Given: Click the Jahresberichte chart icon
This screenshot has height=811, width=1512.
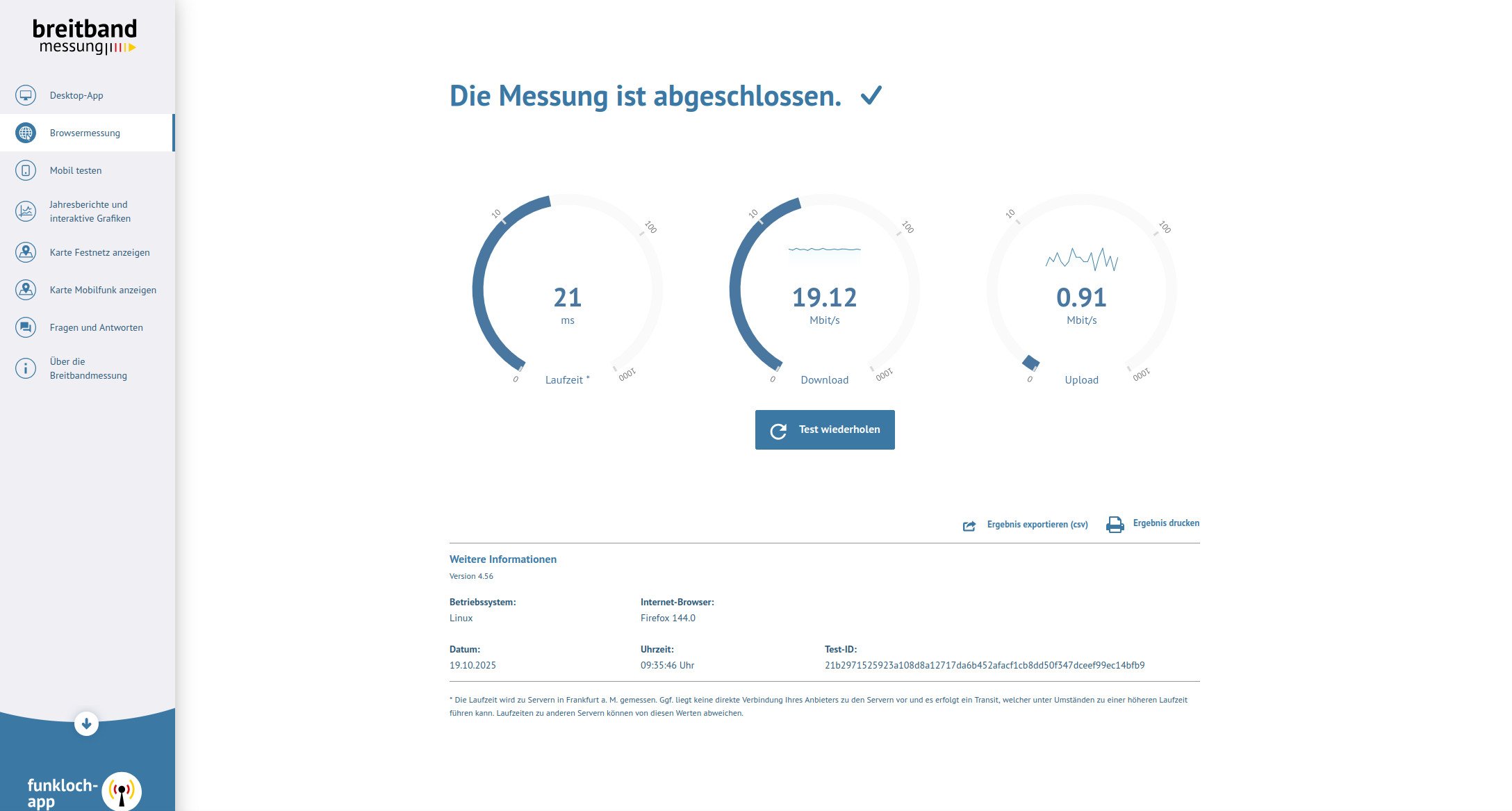Looking at the screenshot, I should [26, 211].
